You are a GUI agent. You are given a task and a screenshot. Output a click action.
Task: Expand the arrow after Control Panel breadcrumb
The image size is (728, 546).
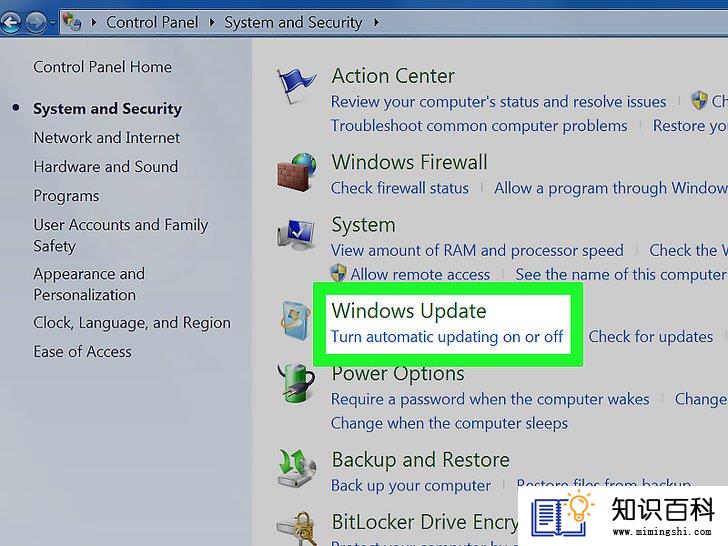coord(212,22)
